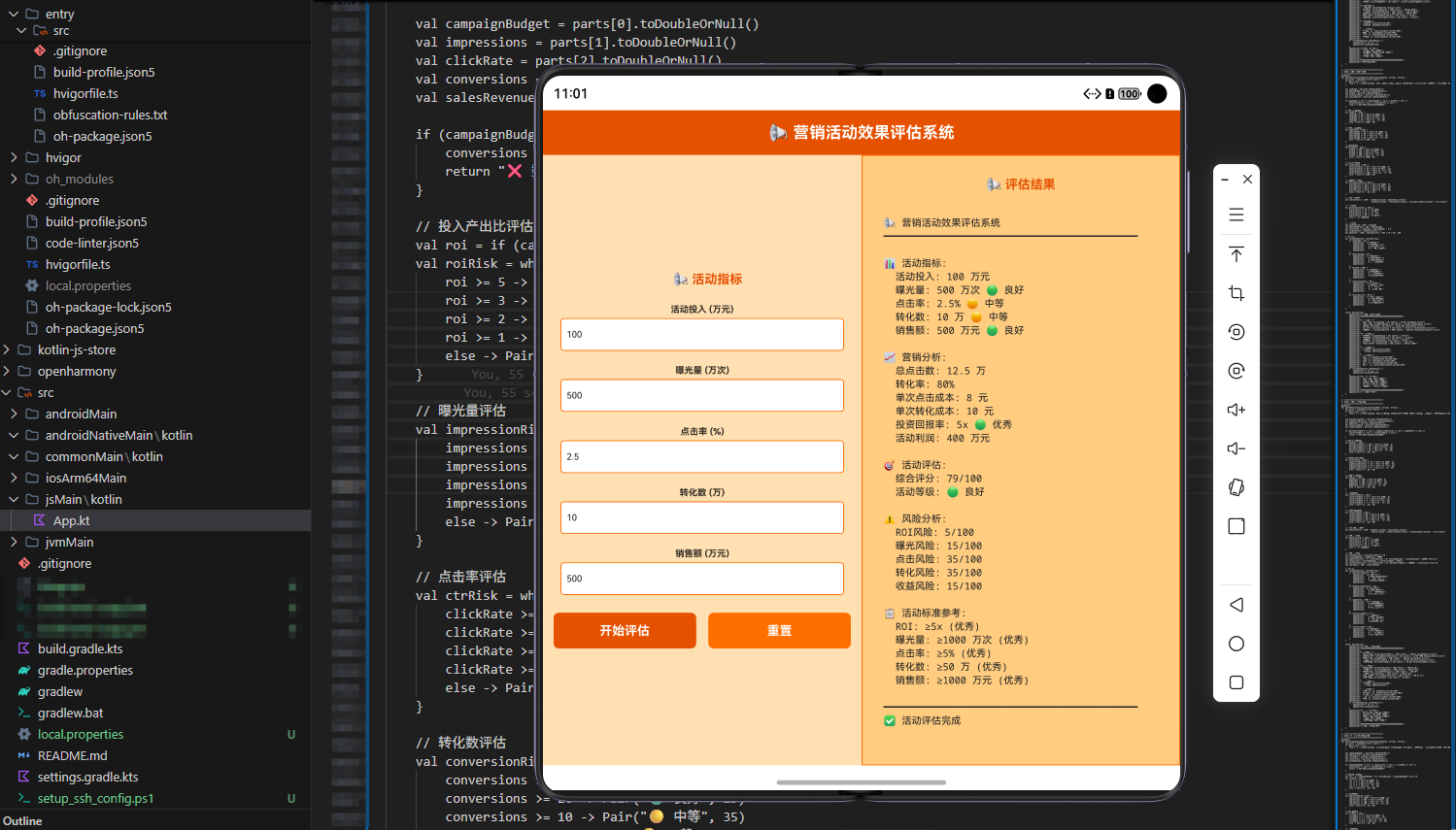
Task: Open oh-package.json5 under entry
Action: coord(102,136)
